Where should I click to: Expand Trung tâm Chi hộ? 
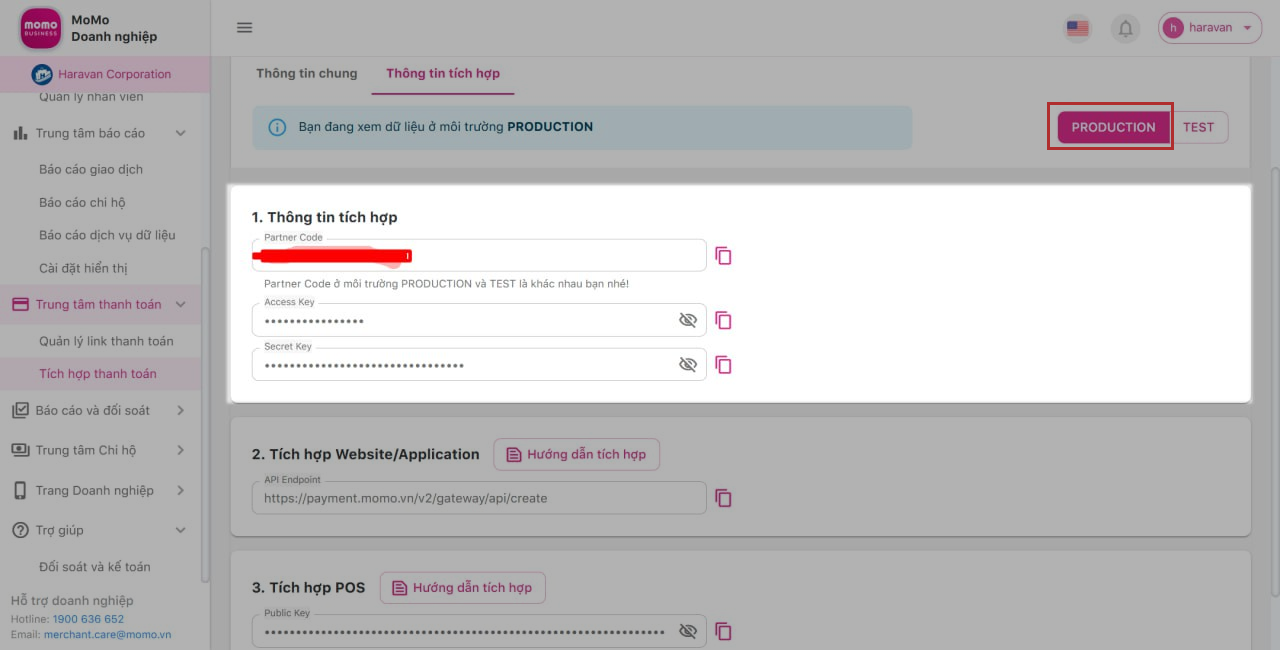(181, 450)
